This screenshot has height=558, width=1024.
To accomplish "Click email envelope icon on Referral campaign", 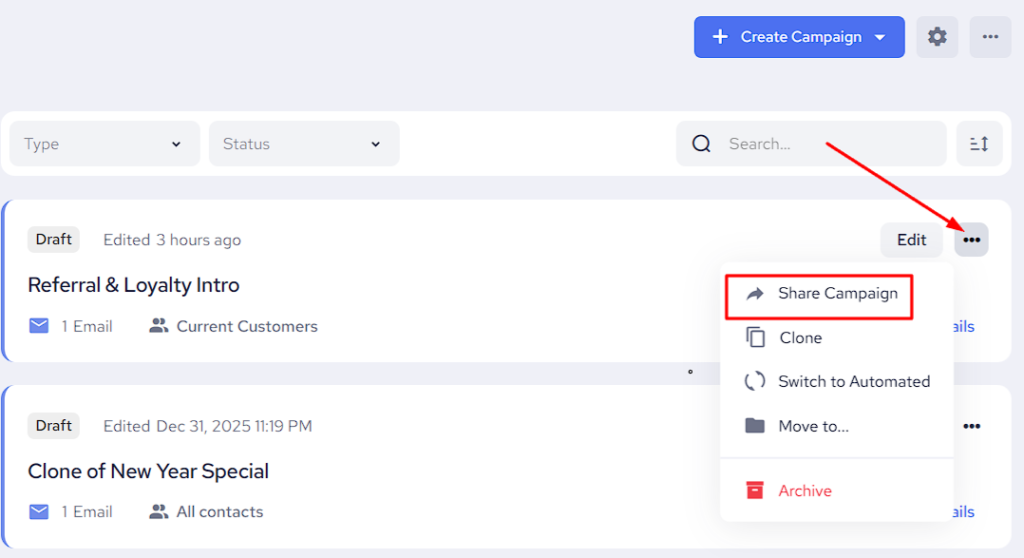I will tap(39, 326).
